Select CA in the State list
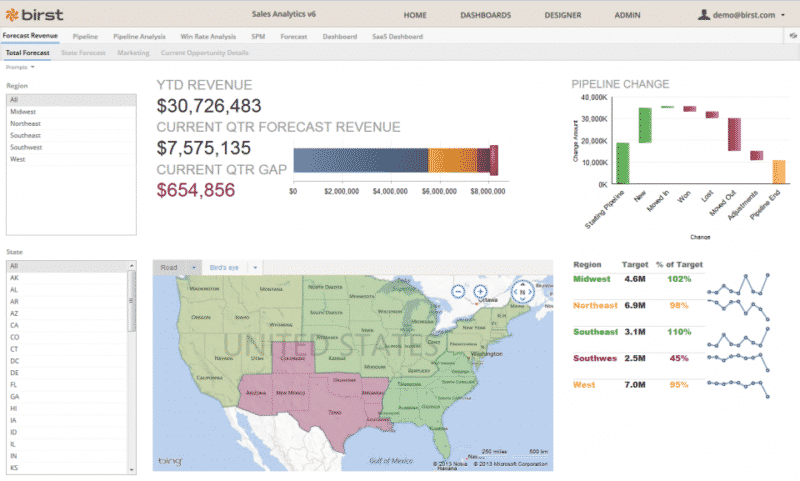The height and width of the screenshot is (481, 800). pos(14,325)
